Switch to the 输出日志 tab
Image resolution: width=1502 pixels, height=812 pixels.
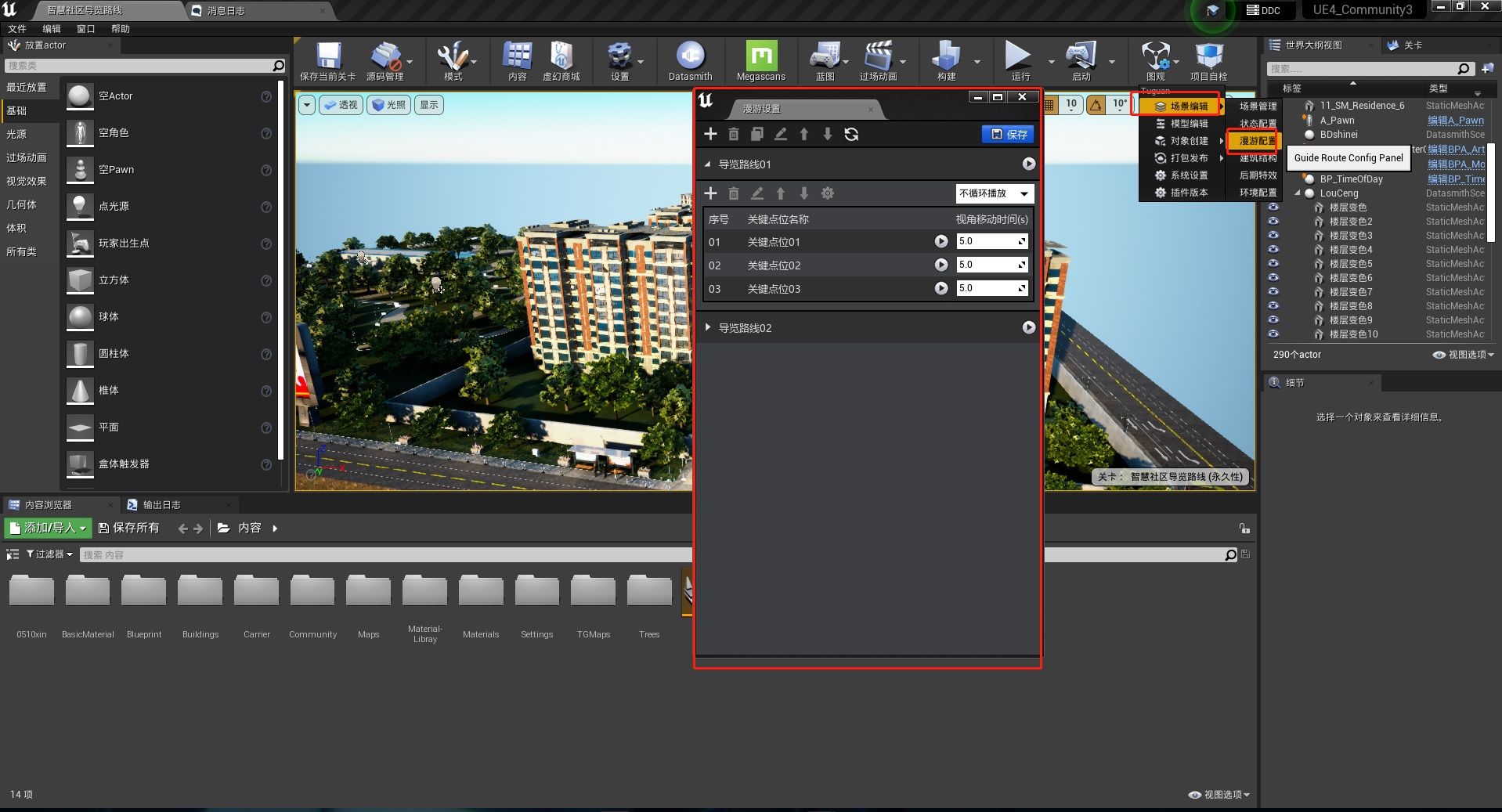[x=161, y=505]
